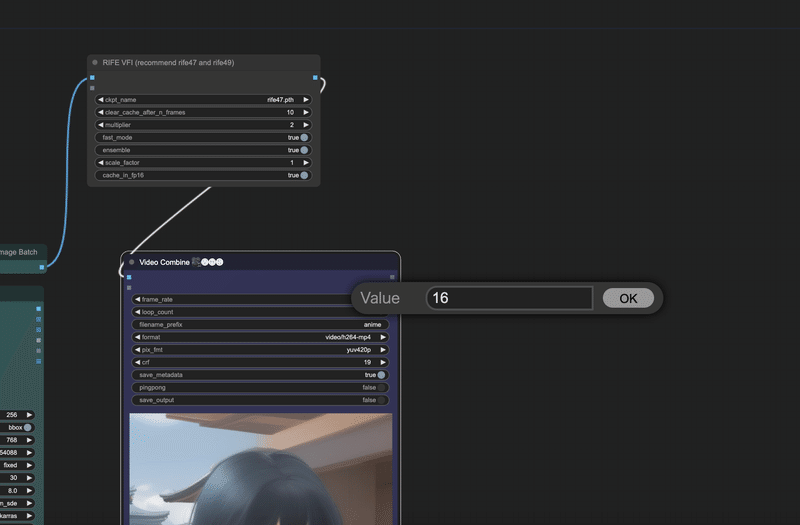Select next sampler after n_sde via the right arrow
Viewport: 800px width, 525px height.
point(30,503)
